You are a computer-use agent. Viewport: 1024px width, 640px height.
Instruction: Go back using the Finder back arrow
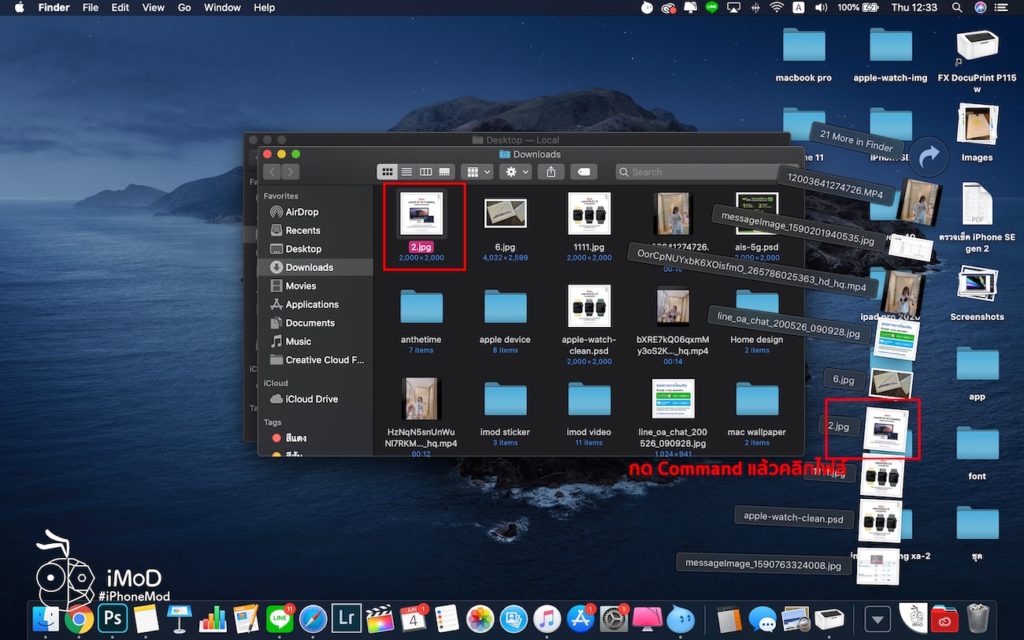[271, 172]
